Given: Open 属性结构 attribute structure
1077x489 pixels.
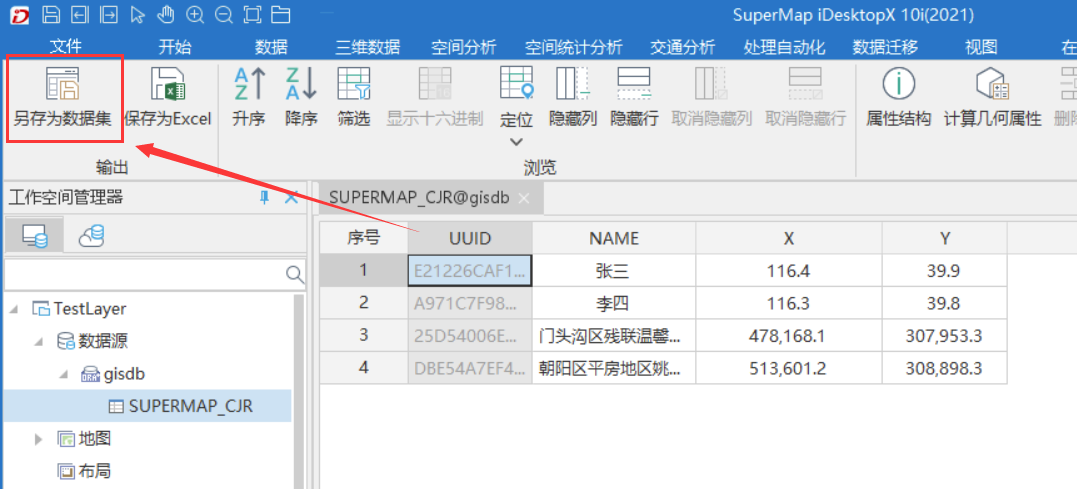Looking at the screenshot, I should click(x=898, y=98).
